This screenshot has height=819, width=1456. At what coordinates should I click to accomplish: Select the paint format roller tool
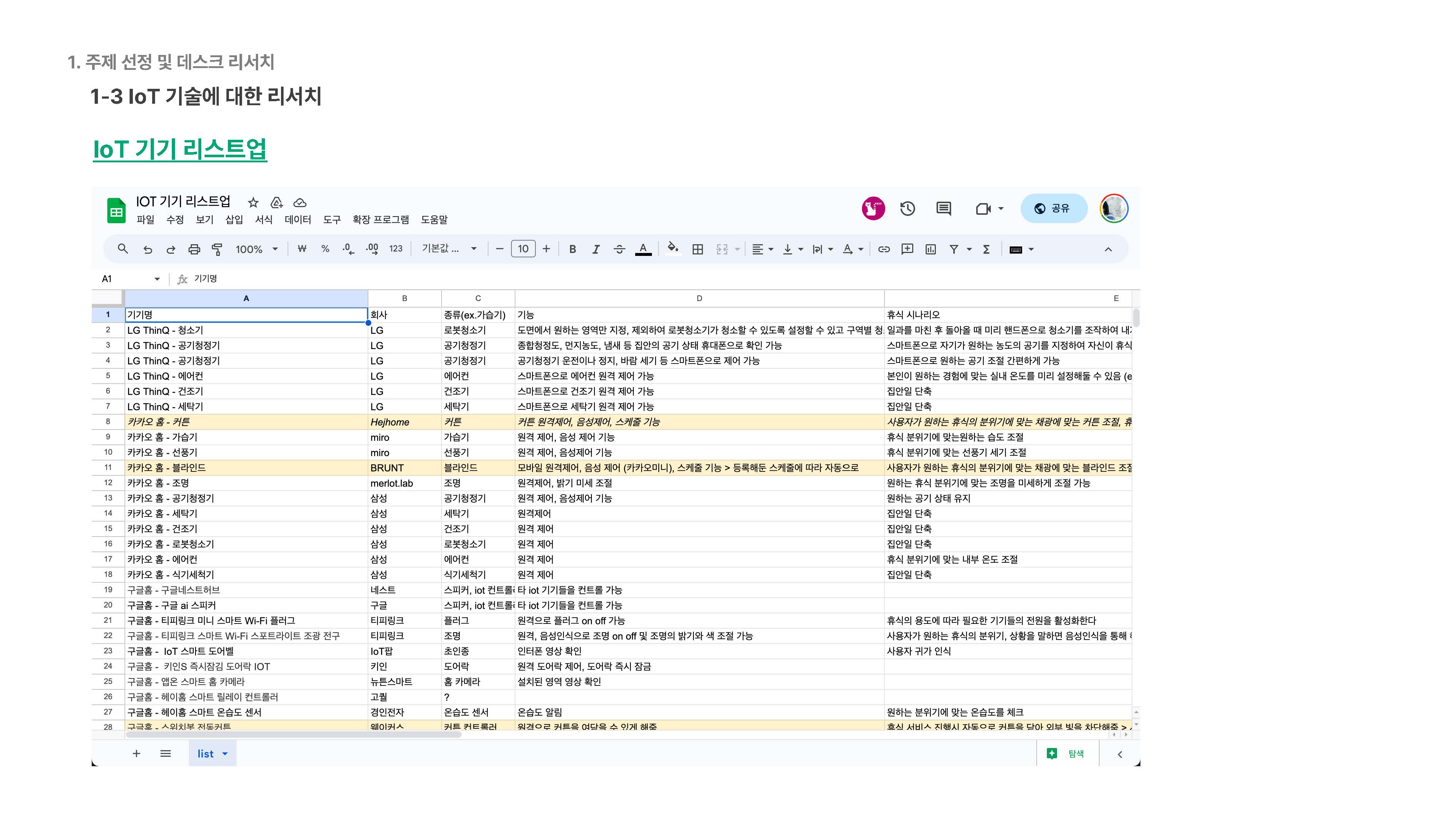pos(217,249)
